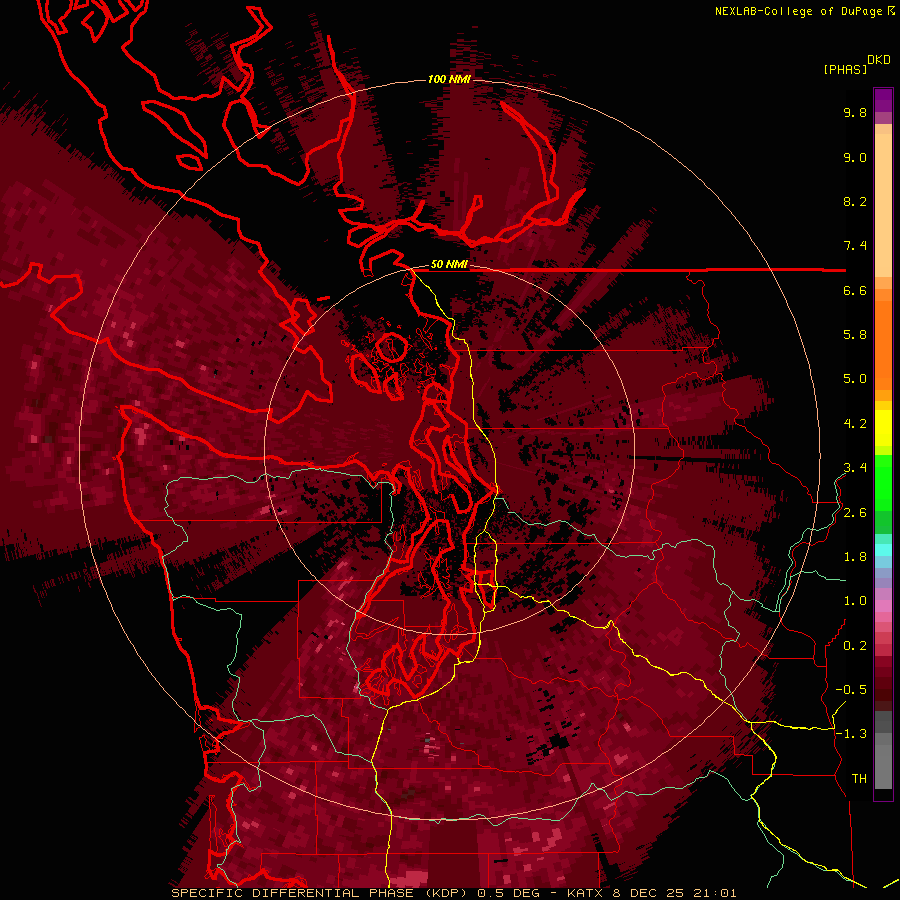
Task: Click the NEXLAB-College of DuPage title text
Action: pos(800,11)
